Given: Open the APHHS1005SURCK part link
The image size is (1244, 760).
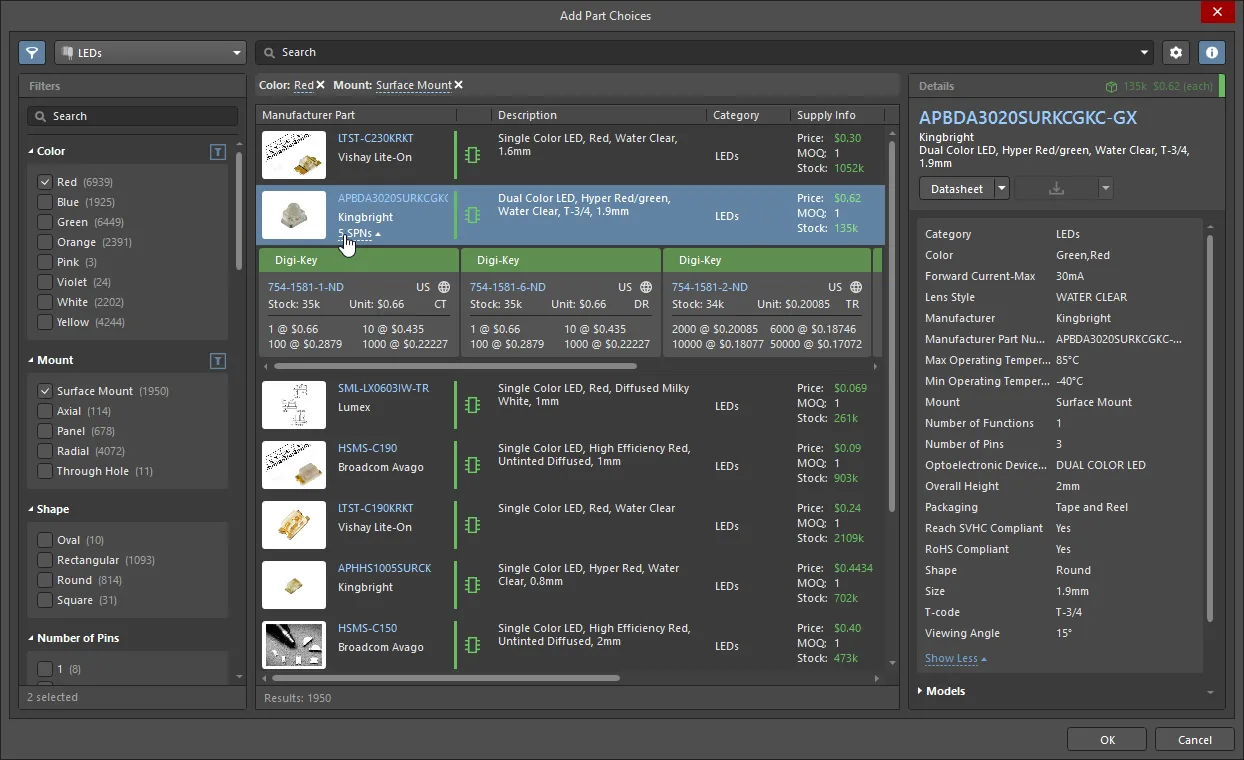Looking at the screenshot, I should click(385, 568).
